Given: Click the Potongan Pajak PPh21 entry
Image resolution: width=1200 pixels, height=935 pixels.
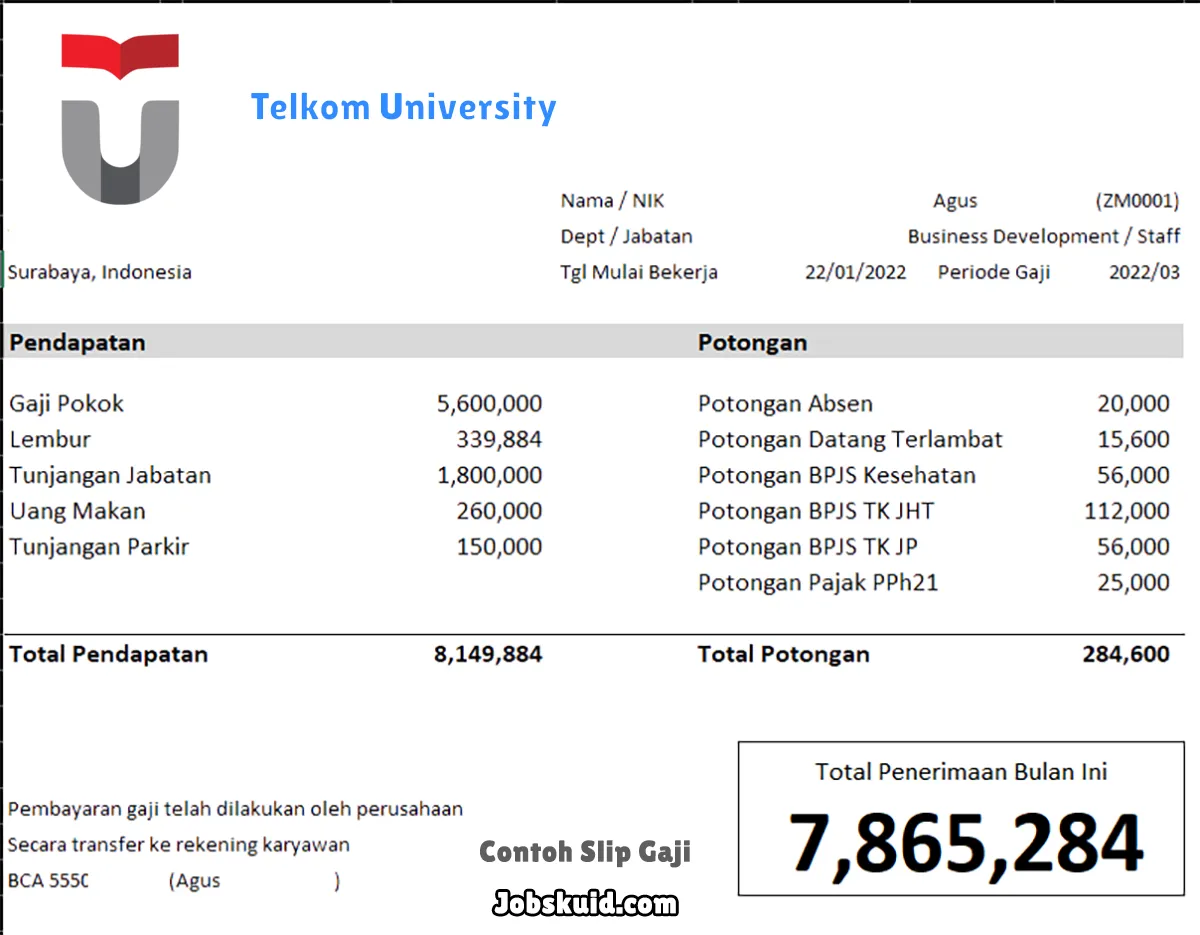Looking at the screenshot, I should coord(817,582).
